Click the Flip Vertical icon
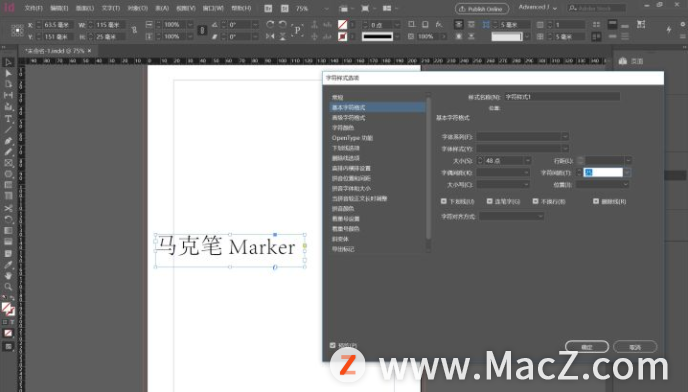The height and width of the screenshot is (392, 688). click(283, 36)
